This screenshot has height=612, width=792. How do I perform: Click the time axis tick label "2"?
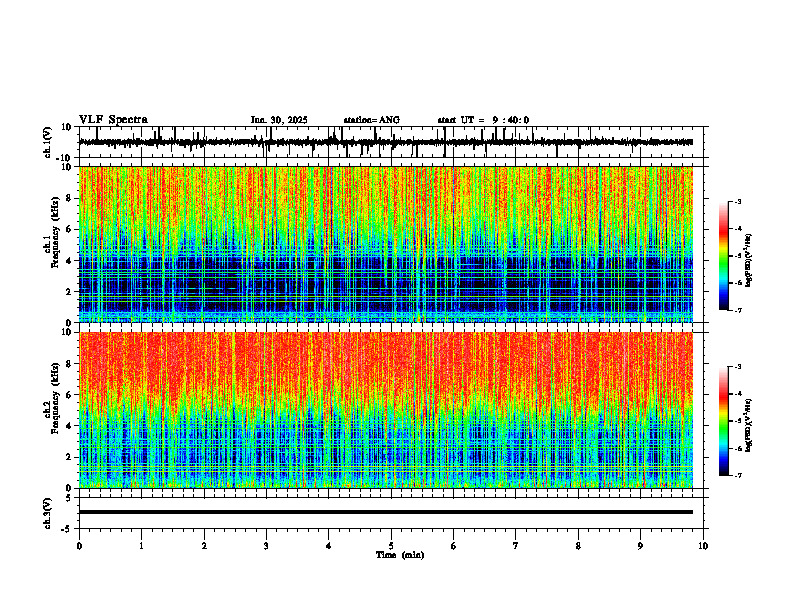(204, 546)
